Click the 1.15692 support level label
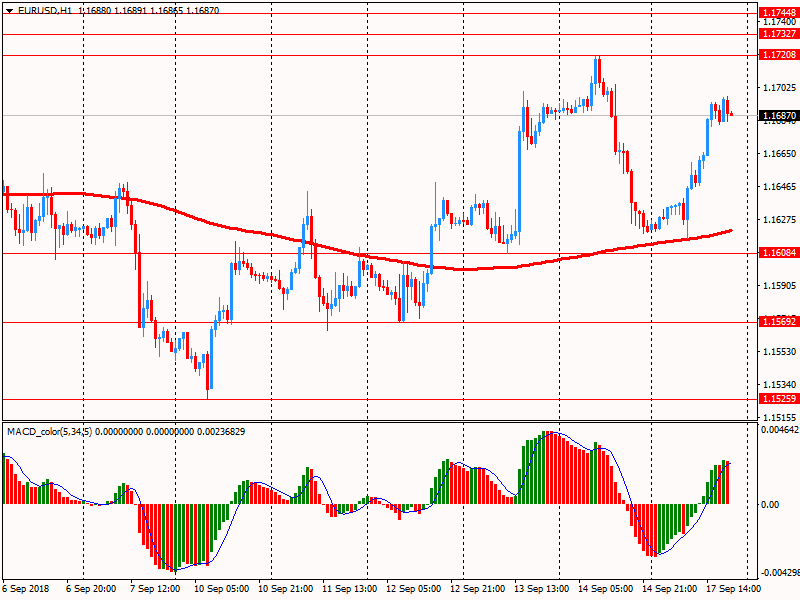The image size is (800, 600). pyautogui.click(x=778, y=321)
